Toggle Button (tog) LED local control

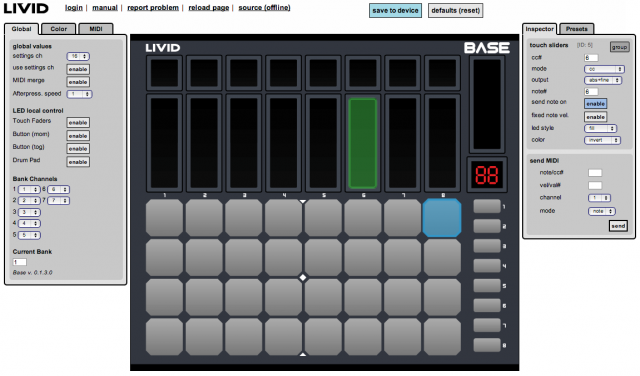point(78,149)
